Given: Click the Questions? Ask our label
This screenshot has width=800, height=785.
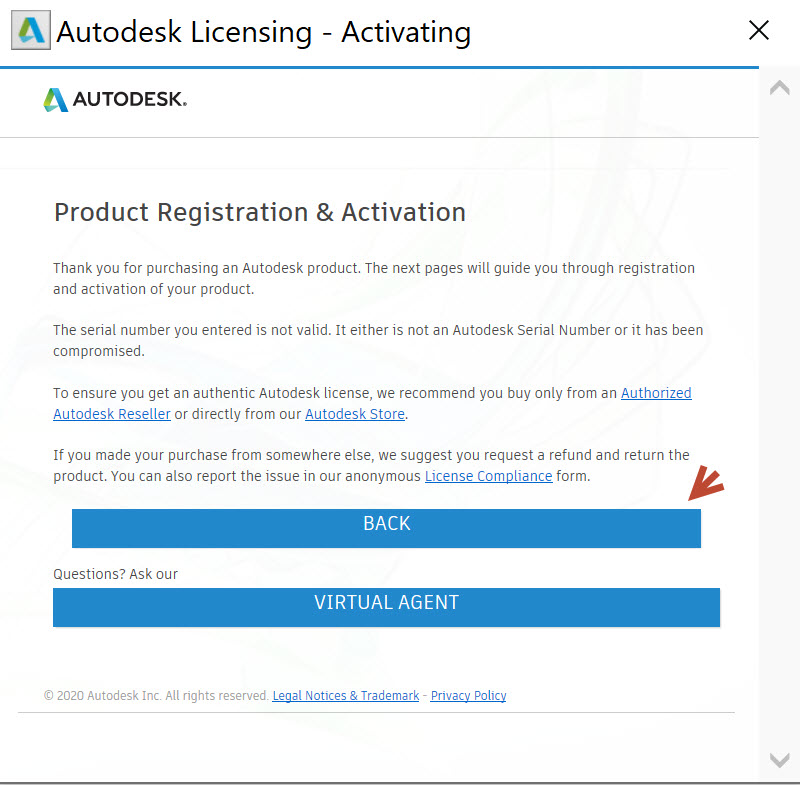Looking at the screenshot, I should coord(115,574).
